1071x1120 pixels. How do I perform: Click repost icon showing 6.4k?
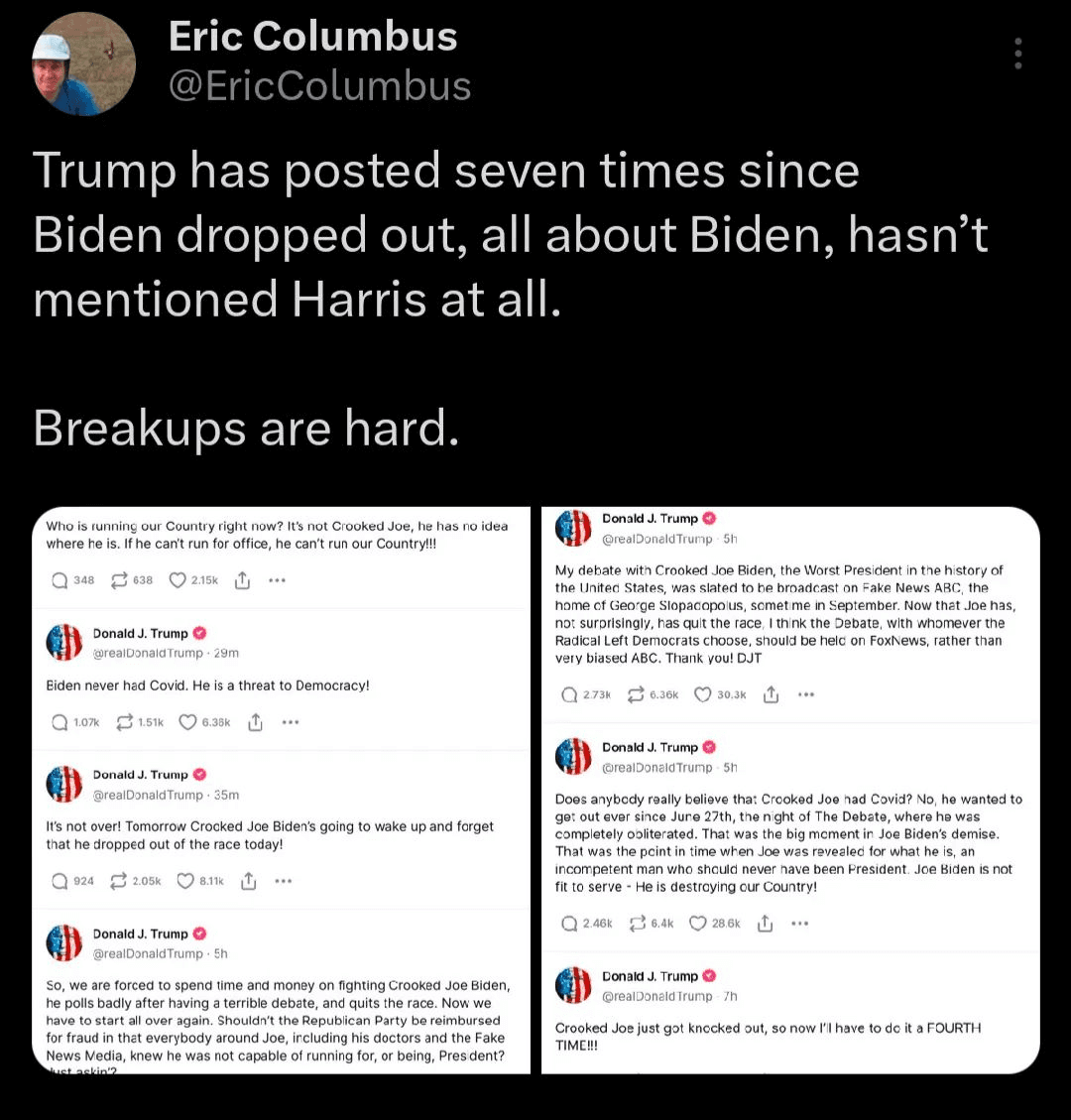click(x=637, y=924)
